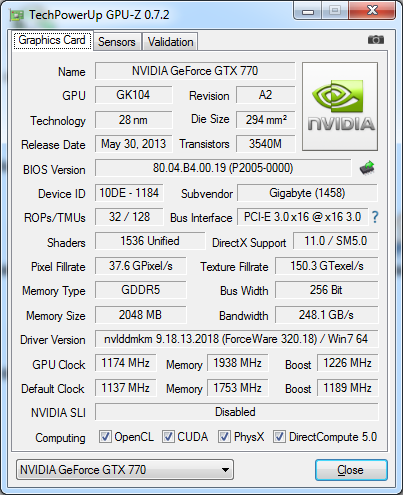
Task: Click the Bus Interface question mark
Action: pyautogui.click(x=375, y=217)
